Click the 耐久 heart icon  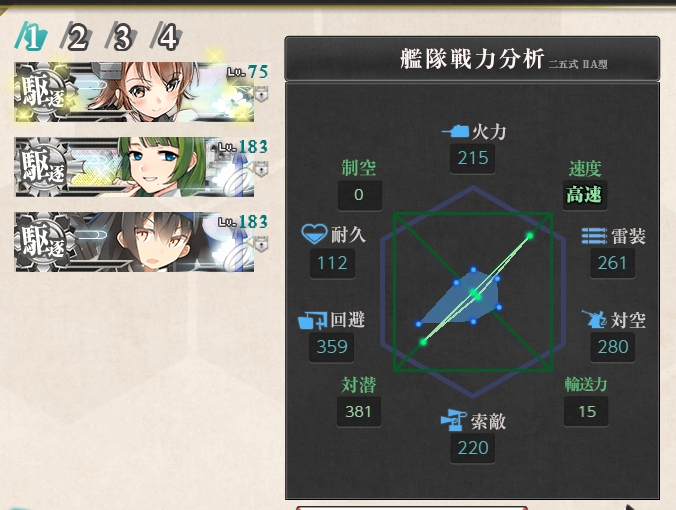click(314, 234)
